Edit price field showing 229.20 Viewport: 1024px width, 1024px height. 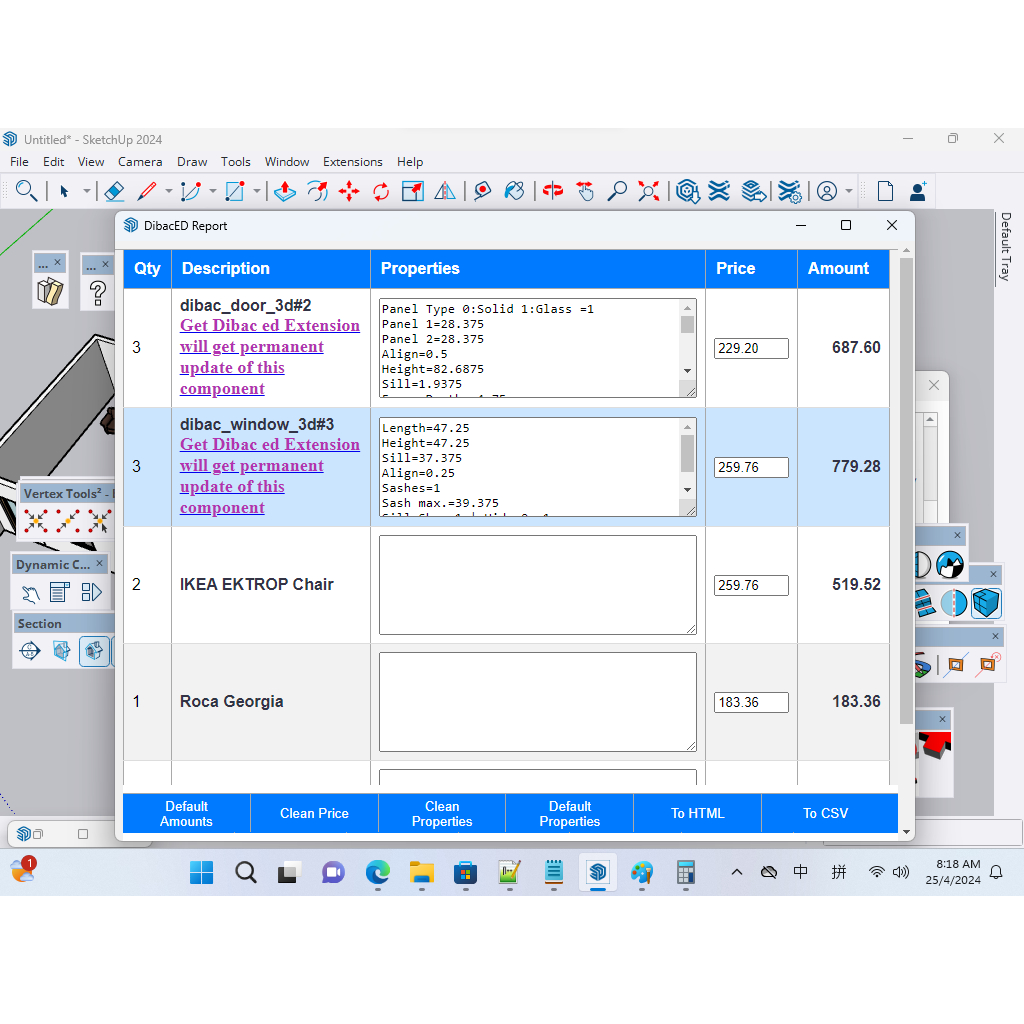(x=751, y=348)
